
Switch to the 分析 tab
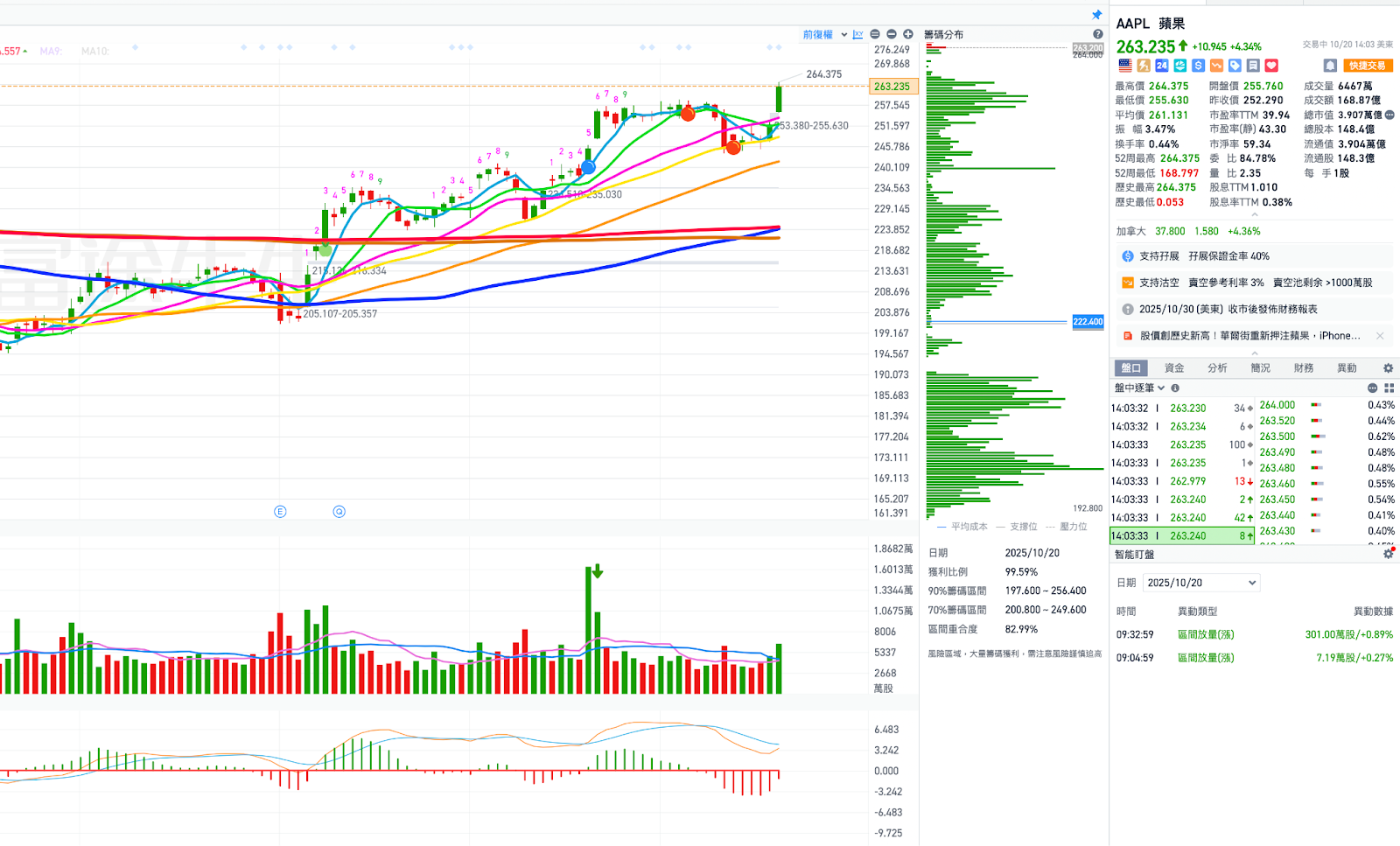point(1217,368)
